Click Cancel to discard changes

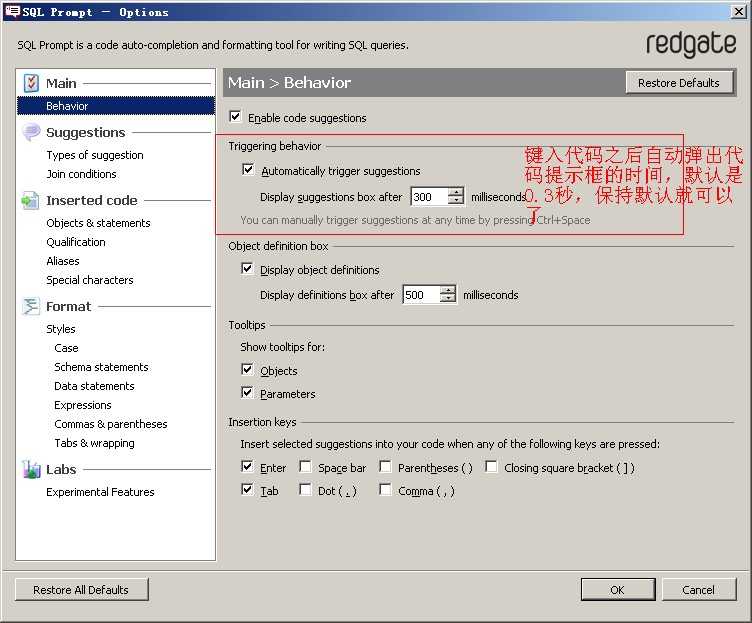[699, 589]
